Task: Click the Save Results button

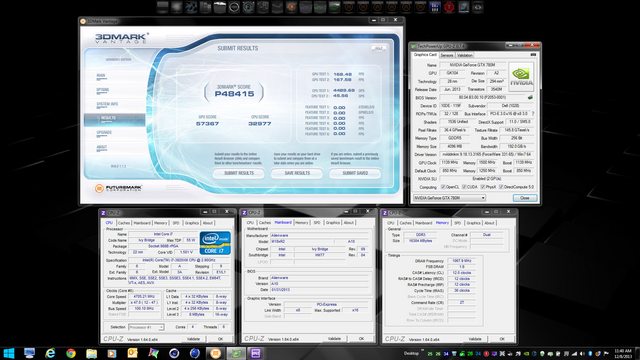Action: point(297,173)
